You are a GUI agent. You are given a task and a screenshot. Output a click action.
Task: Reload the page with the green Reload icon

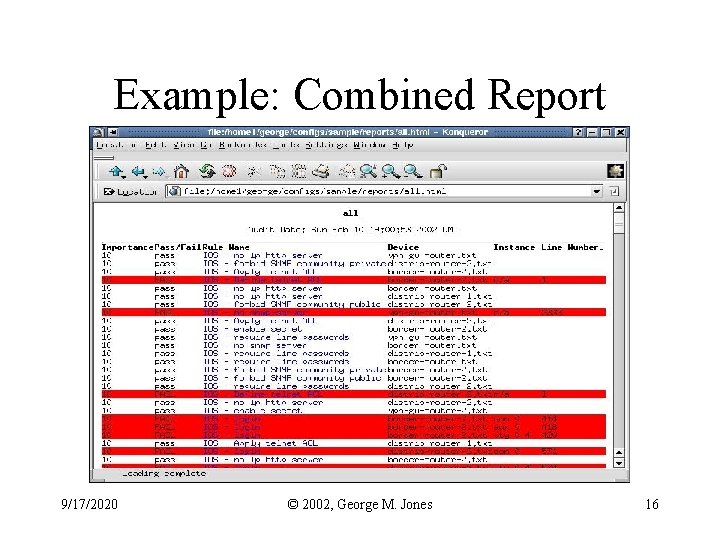point(207,172)
